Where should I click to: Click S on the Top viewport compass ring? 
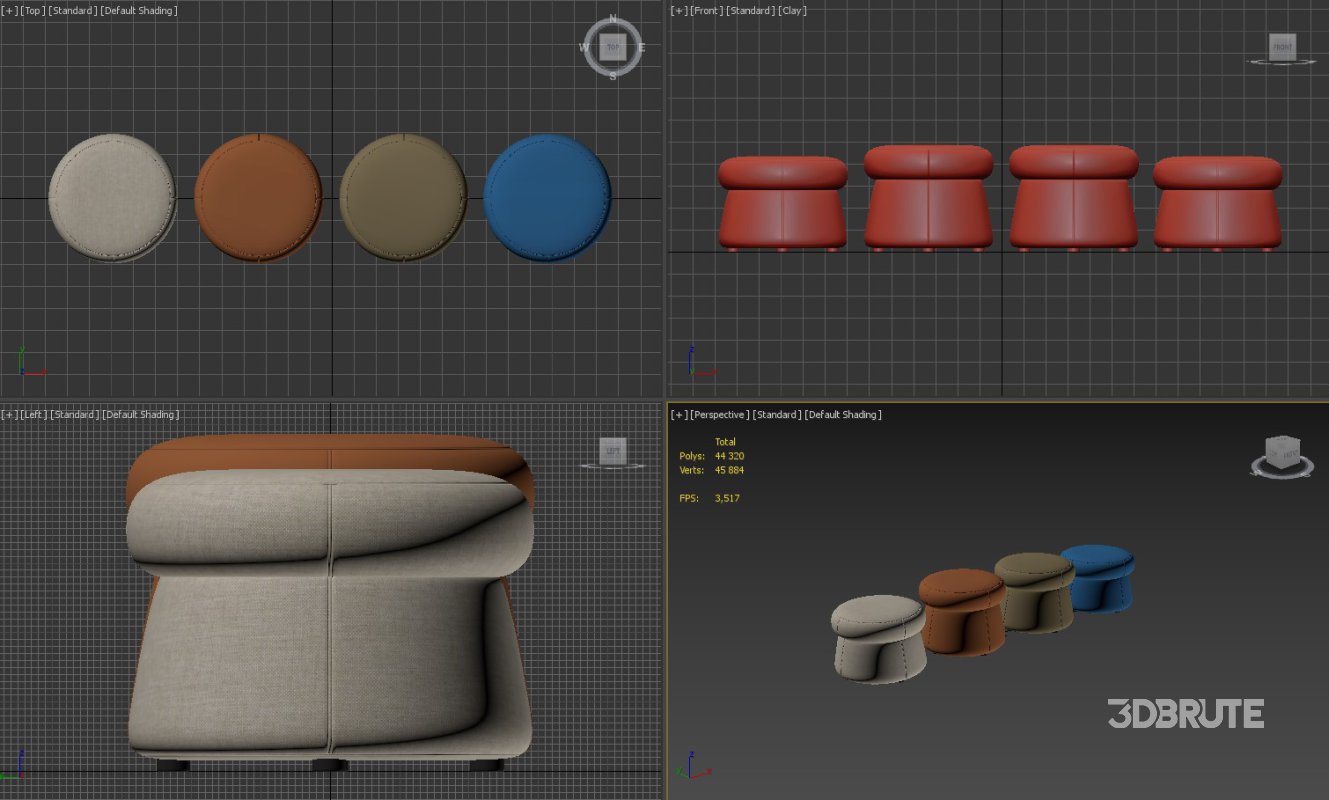pos(611,74)
